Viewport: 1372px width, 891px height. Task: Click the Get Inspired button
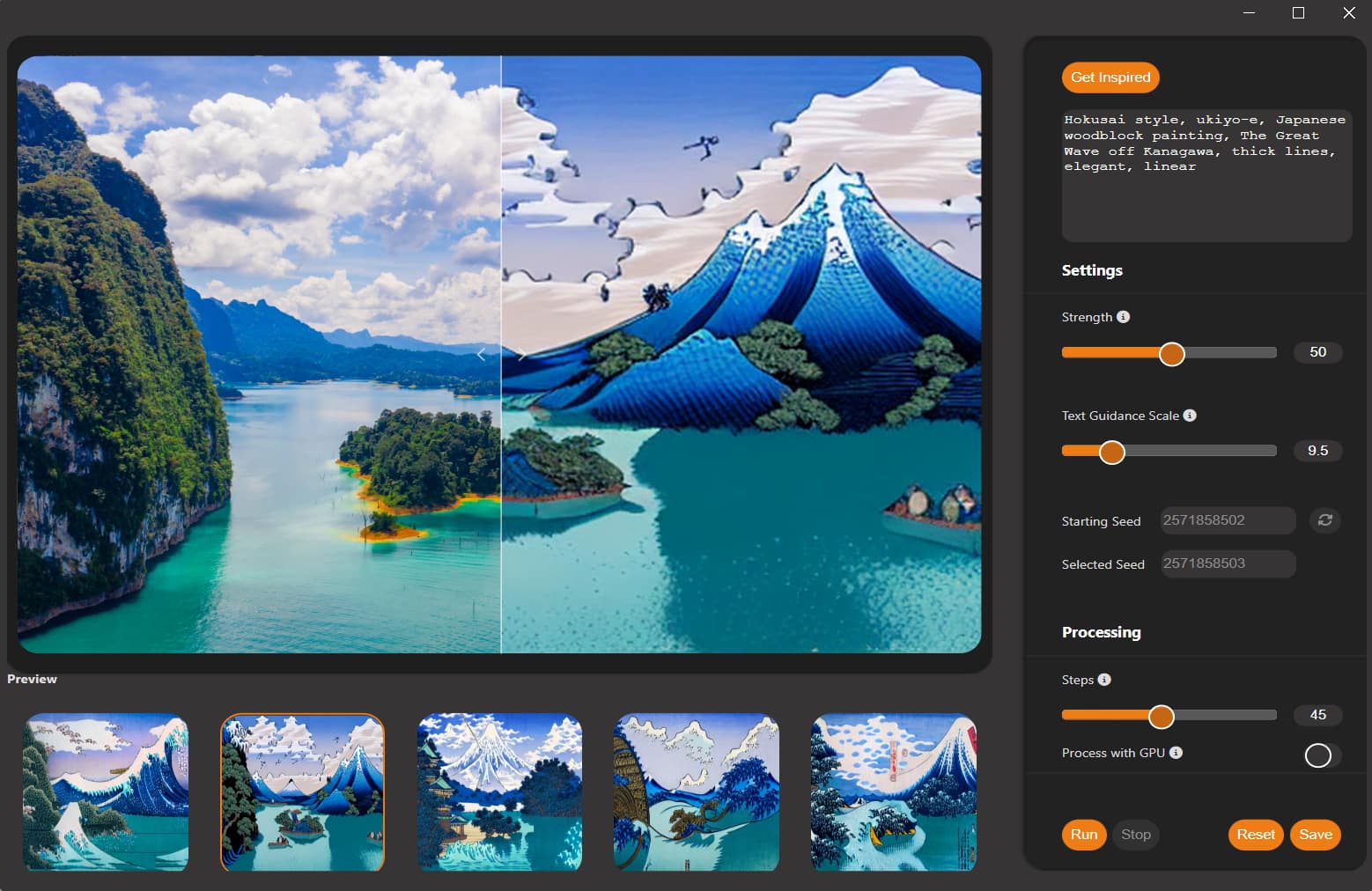click(x=1110, y=77)
